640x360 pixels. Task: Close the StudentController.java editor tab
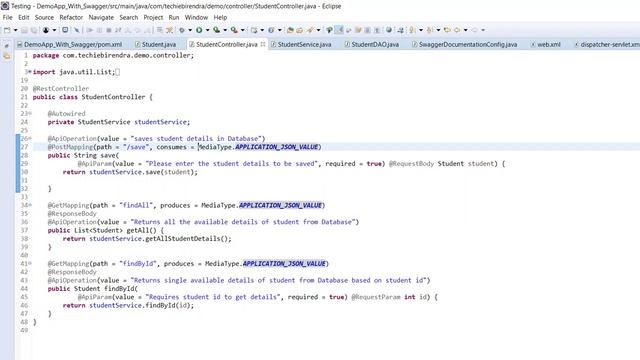pos(263,44)
